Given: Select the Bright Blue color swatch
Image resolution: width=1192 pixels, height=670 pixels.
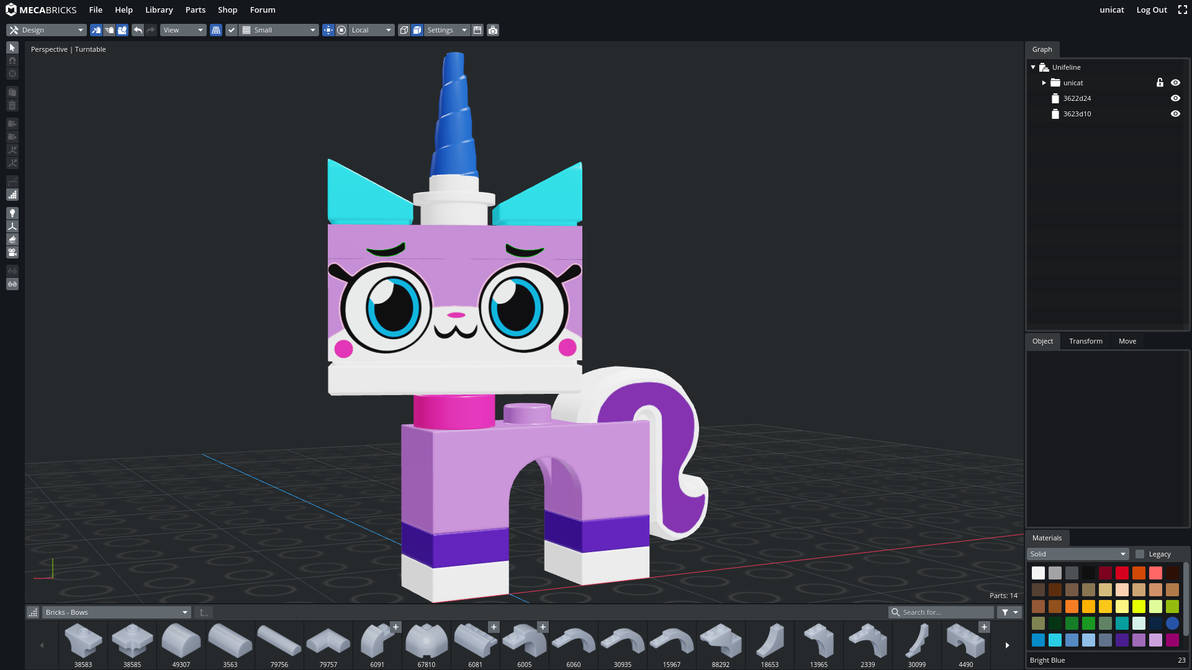Looking at the screenshot, I should click(1172, 623).
